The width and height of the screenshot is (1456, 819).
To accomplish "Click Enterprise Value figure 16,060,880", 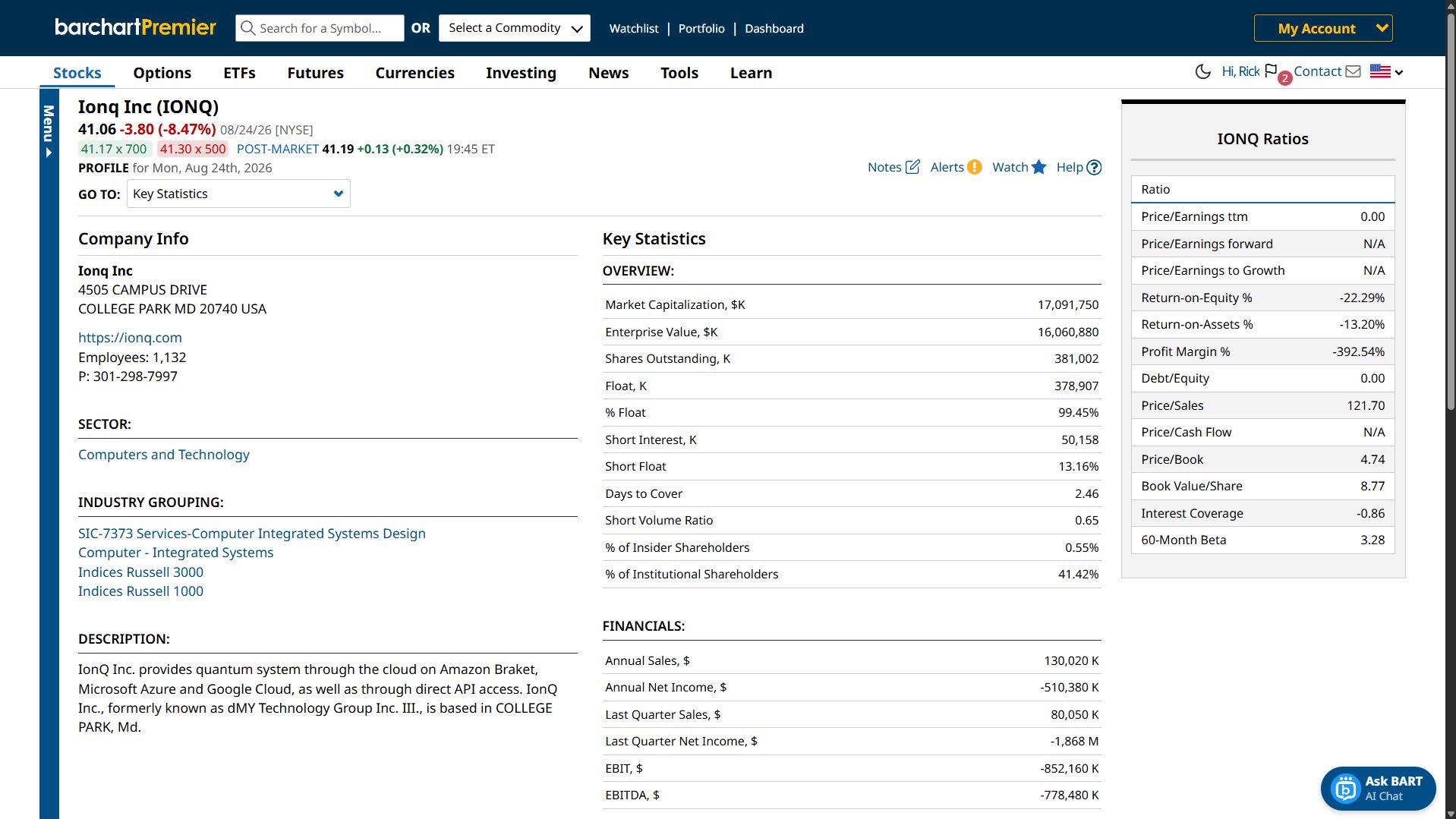I will 1067,332.
